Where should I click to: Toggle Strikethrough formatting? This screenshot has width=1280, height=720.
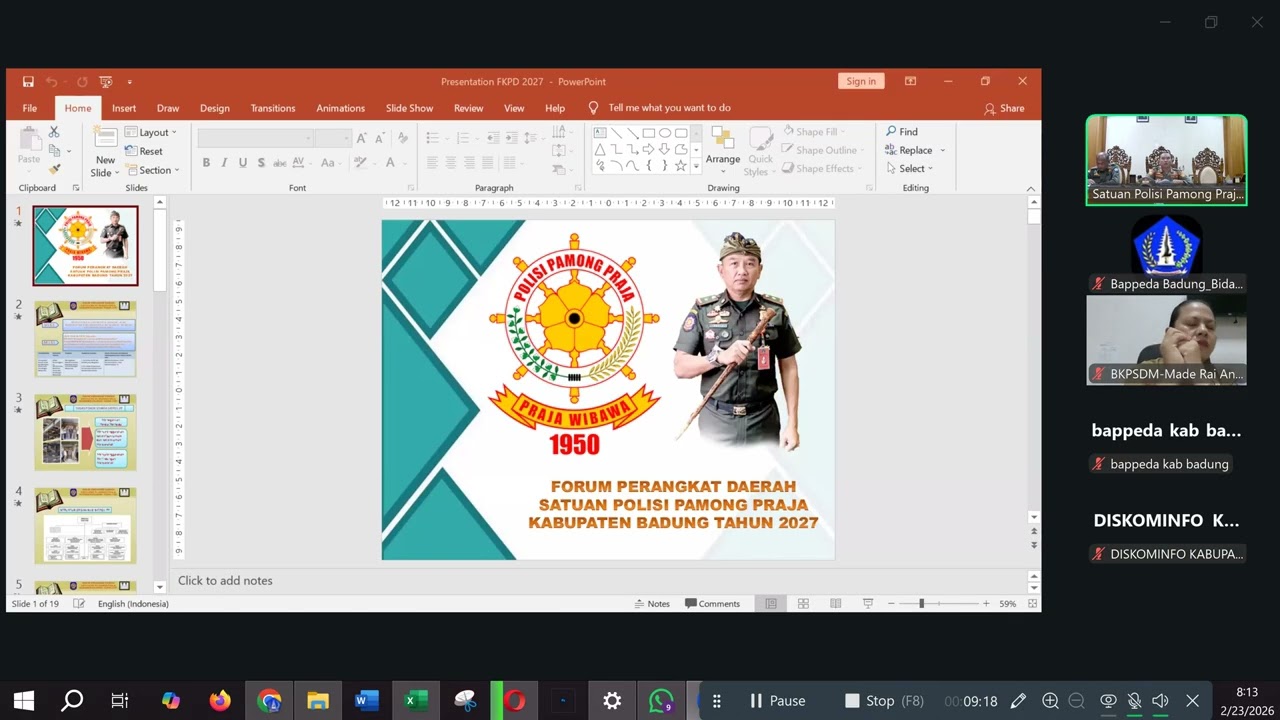point(279,163)
